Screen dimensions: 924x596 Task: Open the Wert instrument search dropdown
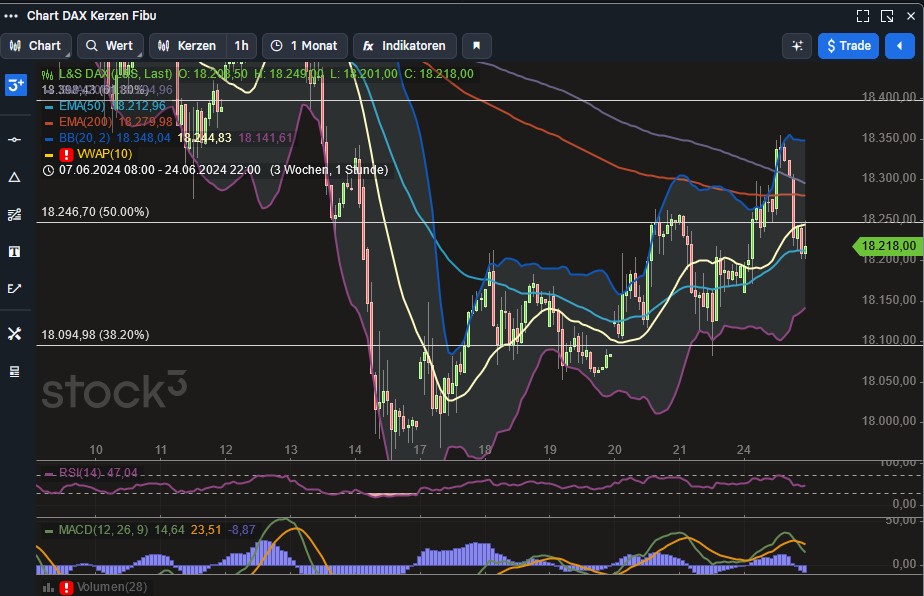point(110,45)
